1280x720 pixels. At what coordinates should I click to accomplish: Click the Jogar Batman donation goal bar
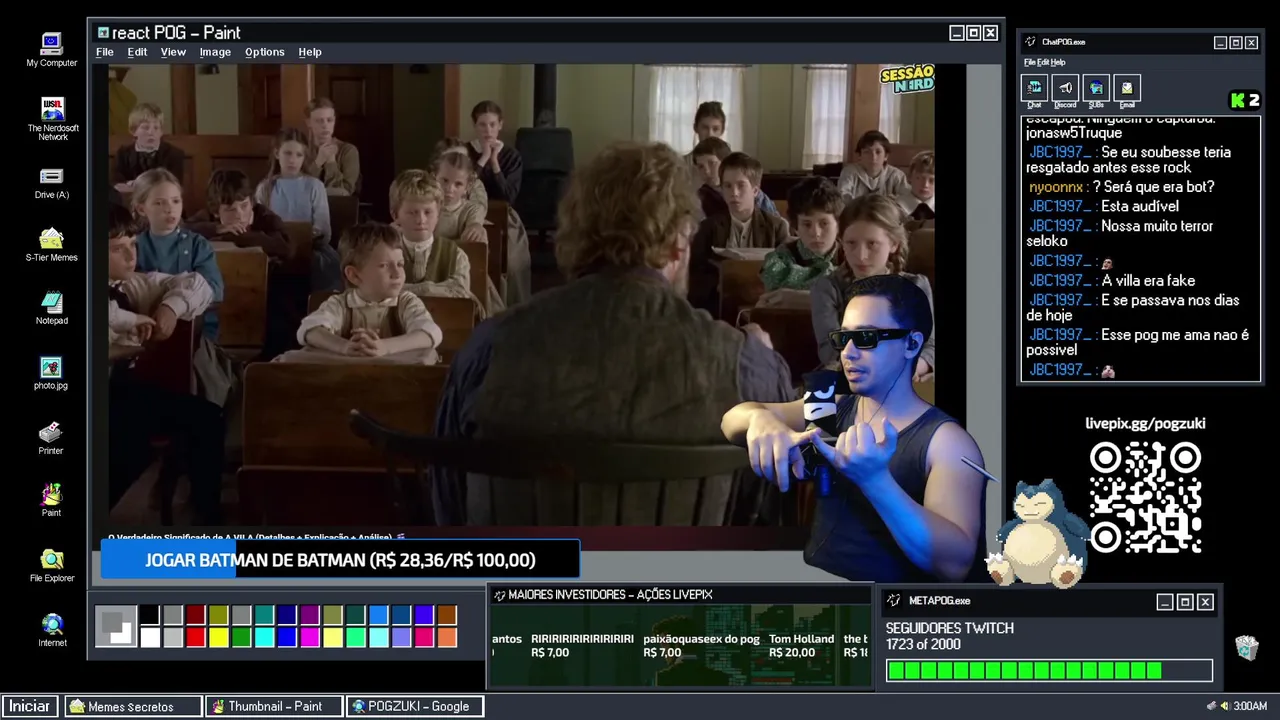[x=340, y=560]
